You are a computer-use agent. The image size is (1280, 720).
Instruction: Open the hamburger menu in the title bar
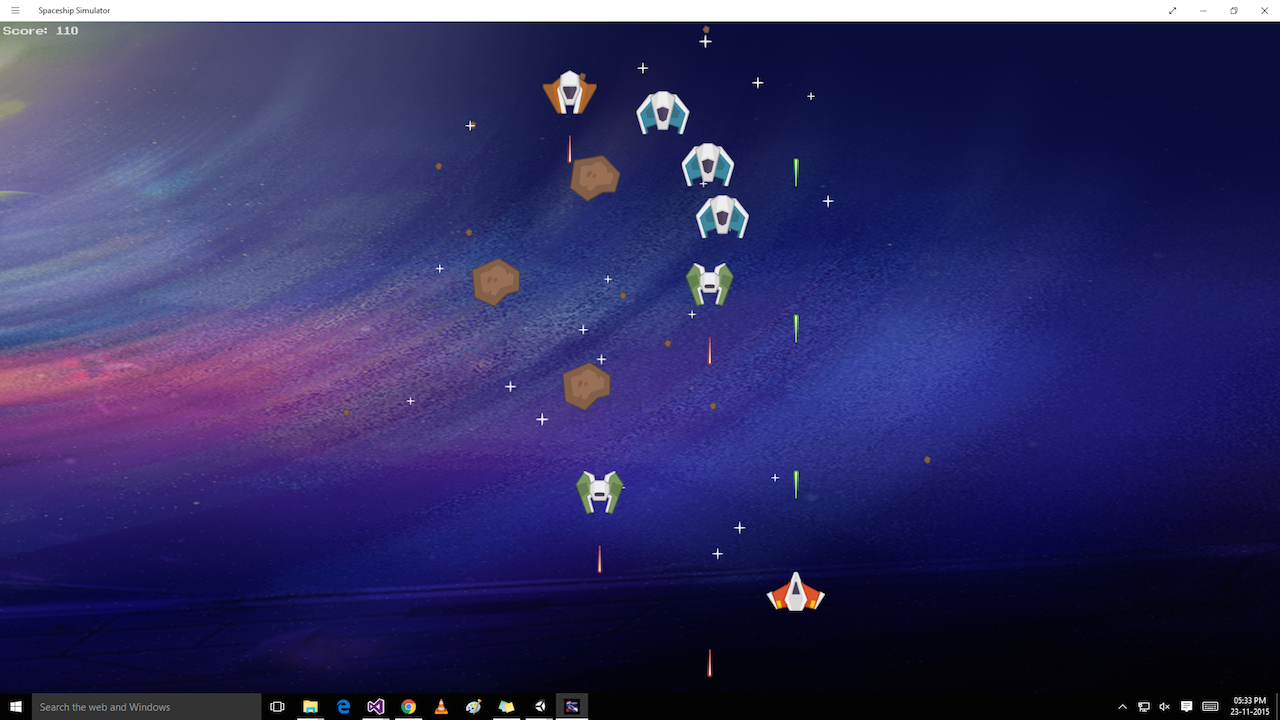[14, 11]
